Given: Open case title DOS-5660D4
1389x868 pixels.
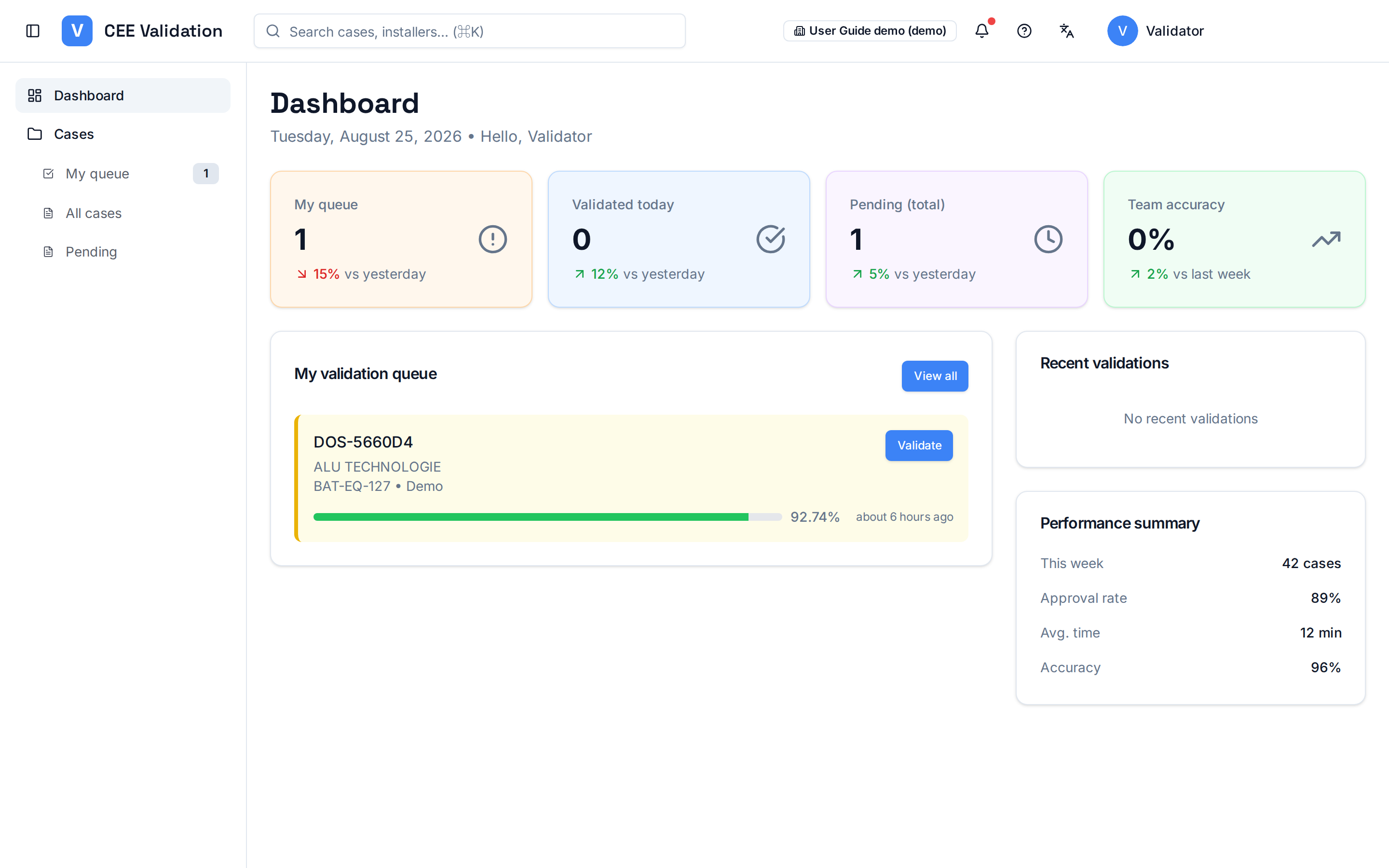Looking at the screenshot, I should click(x=363, y=442).
